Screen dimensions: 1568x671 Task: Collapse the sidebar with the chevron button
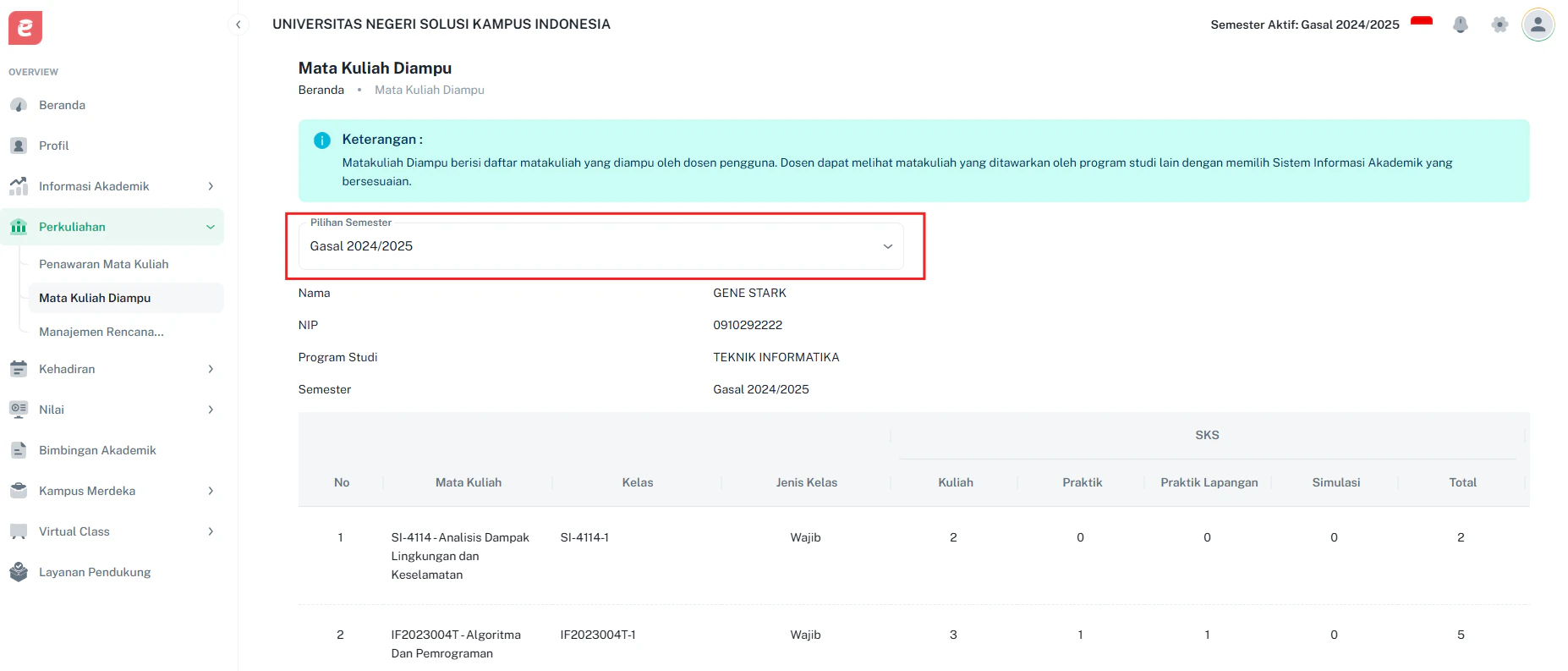(x=238, y=25)
